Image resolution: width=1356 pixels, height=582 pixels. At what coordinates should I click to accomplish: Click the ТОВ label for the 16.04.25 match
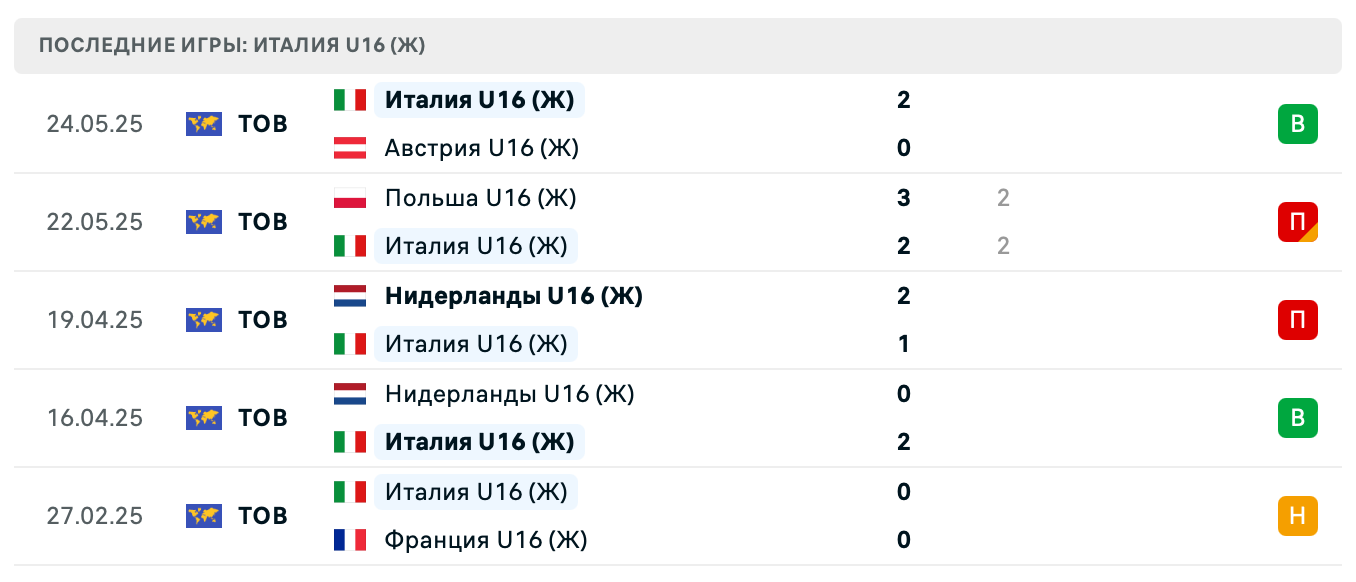[x=261, y=418]
